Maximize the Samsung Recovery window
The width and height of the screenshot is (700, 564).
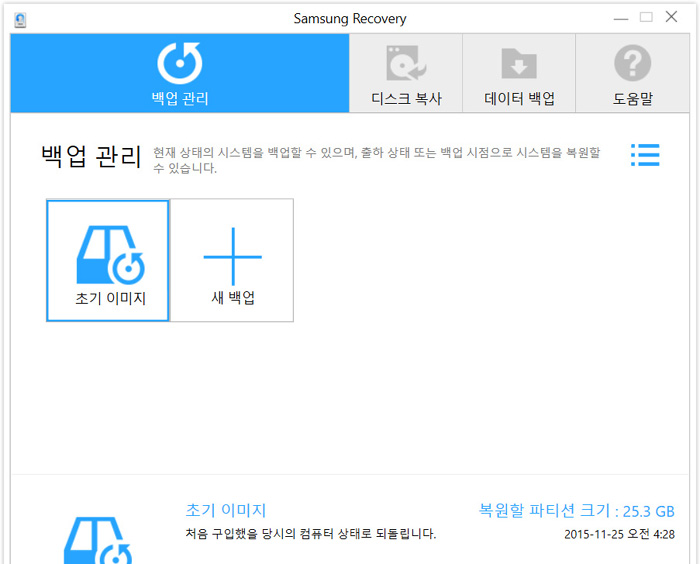[646, 17]
